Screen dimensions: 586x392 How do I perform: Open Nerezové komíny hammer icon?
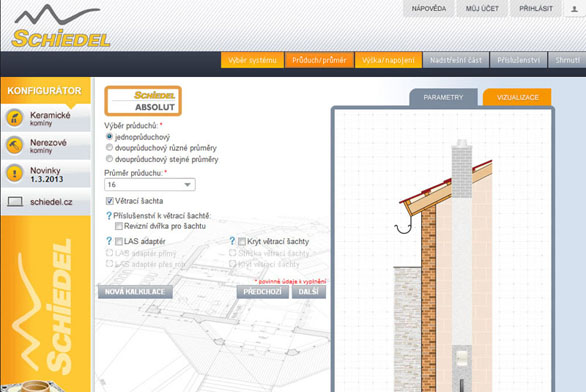(x=15, y=146)
